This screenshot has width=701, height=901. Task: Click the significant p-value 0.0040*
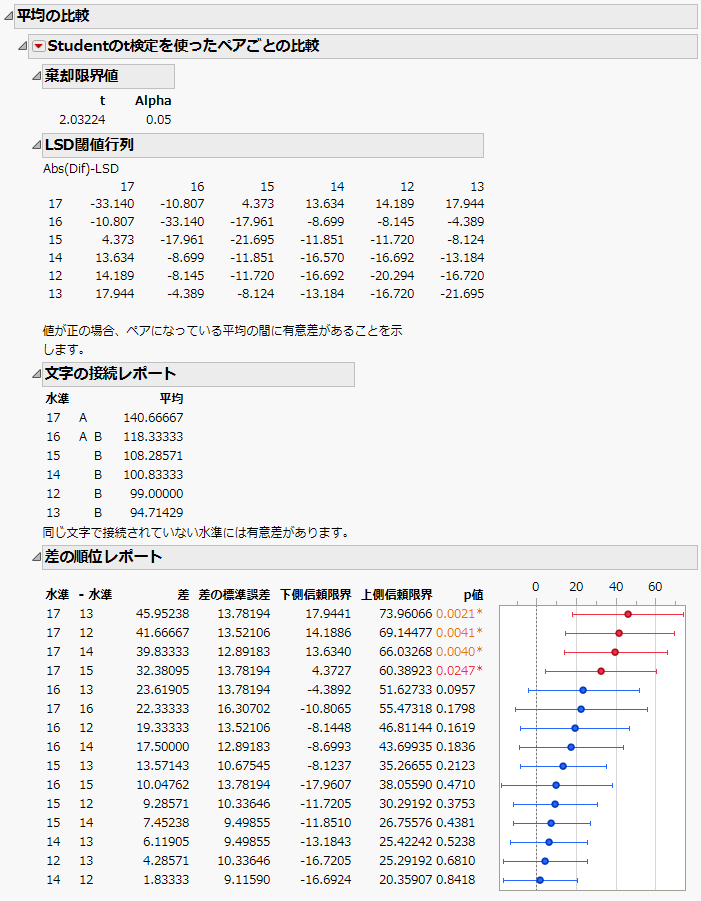pos(459,652)
